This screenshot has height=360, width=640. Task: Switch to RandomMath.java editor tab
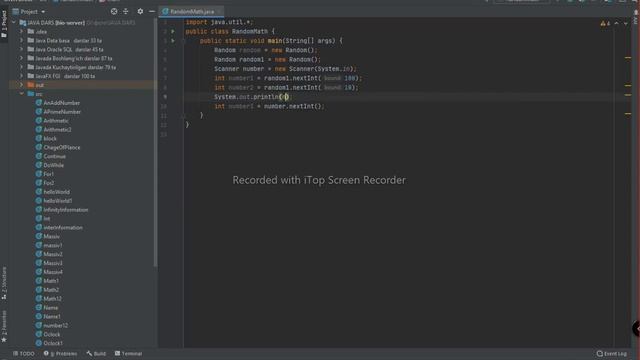tap(191, 12)
